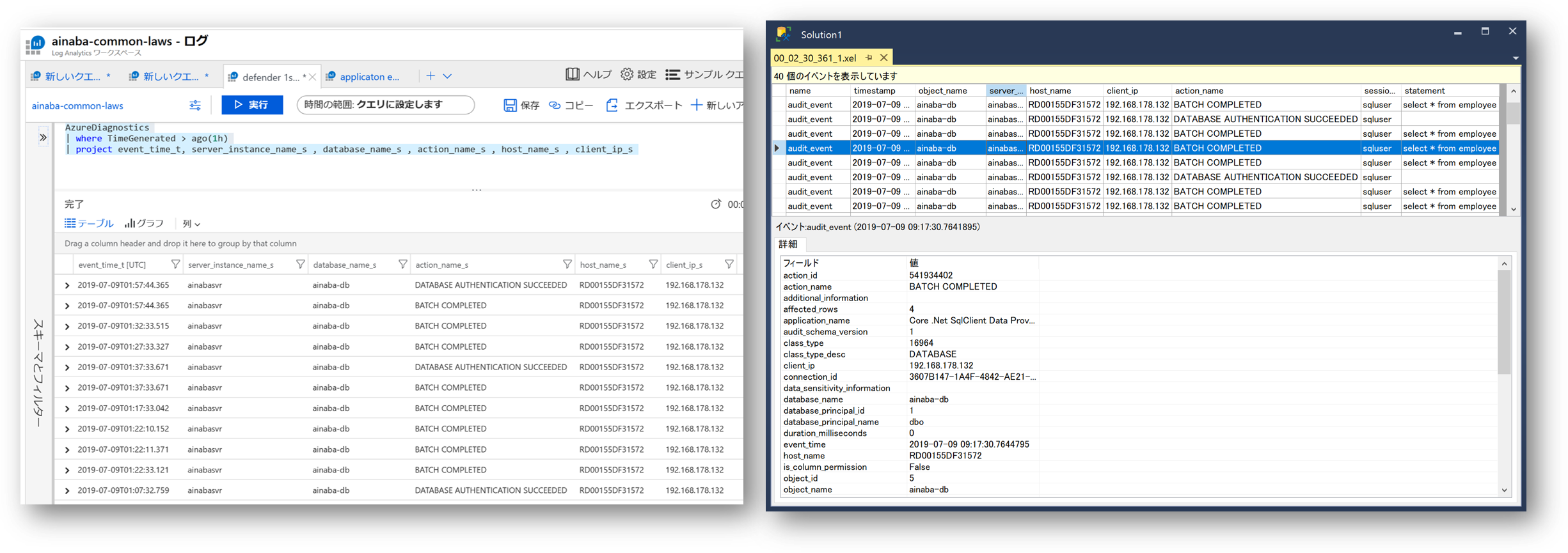Add a new query tab with plus
The height and width of the screenshot is (553, 1568).
tap(431, 76)
